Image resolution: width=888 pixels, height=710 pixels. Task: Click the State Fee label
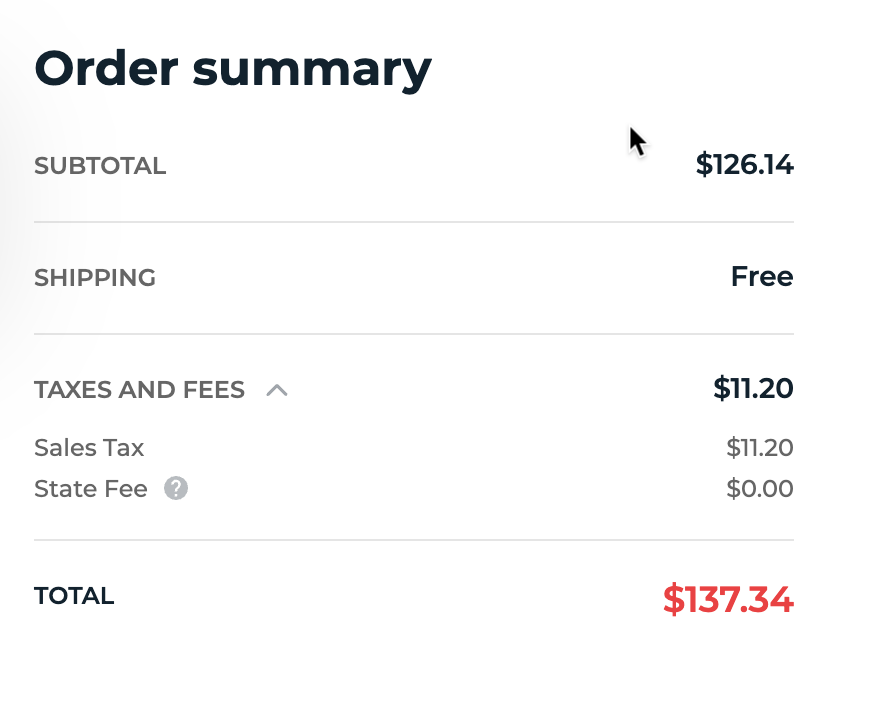(91, 489)
